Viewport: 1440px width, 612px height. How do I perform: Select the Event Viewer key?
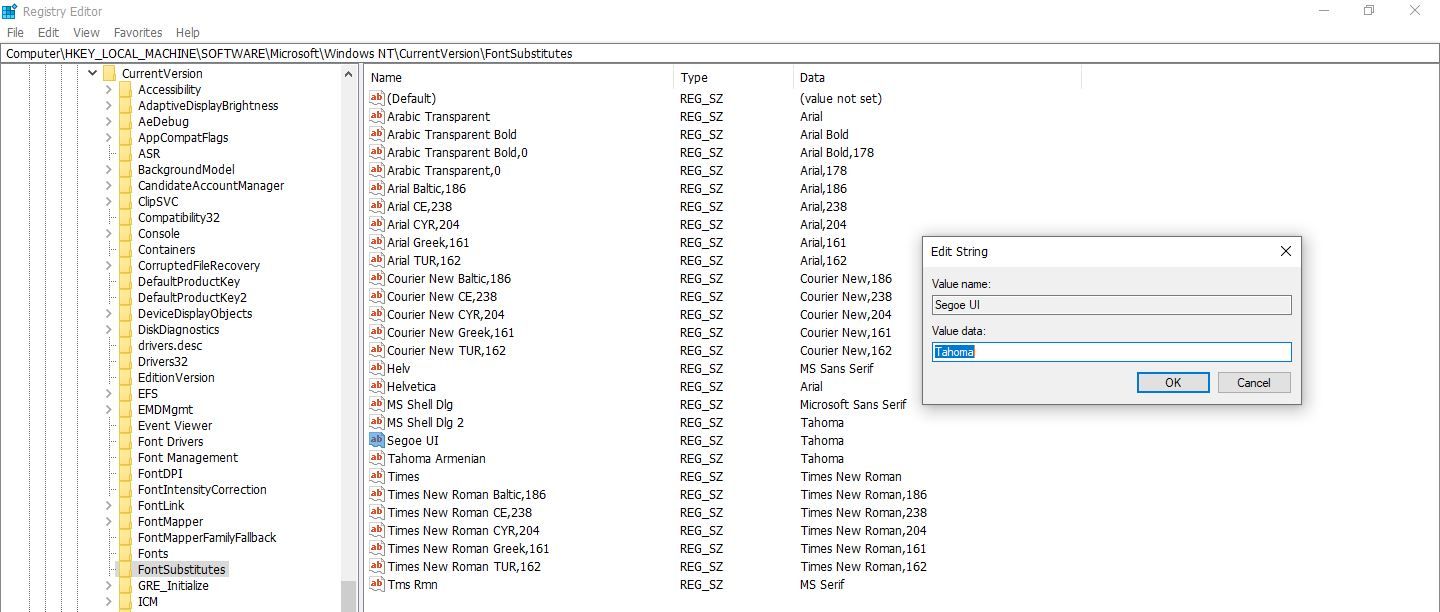[x=175, y=425]
